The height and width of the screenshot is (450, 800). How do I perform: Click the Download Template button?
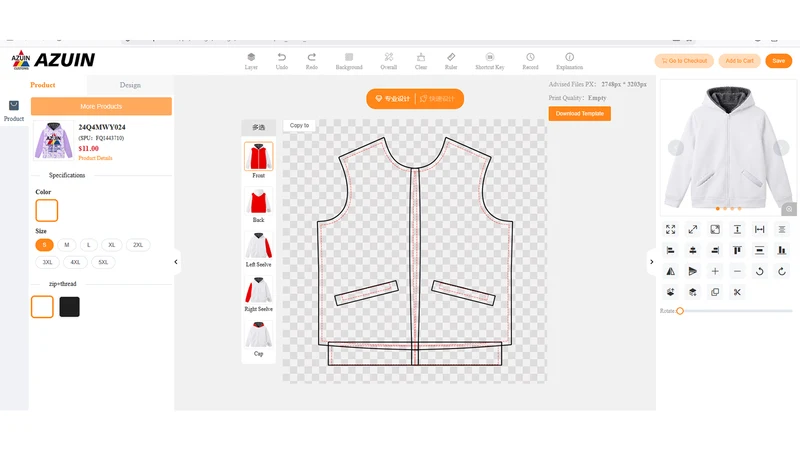580,113
